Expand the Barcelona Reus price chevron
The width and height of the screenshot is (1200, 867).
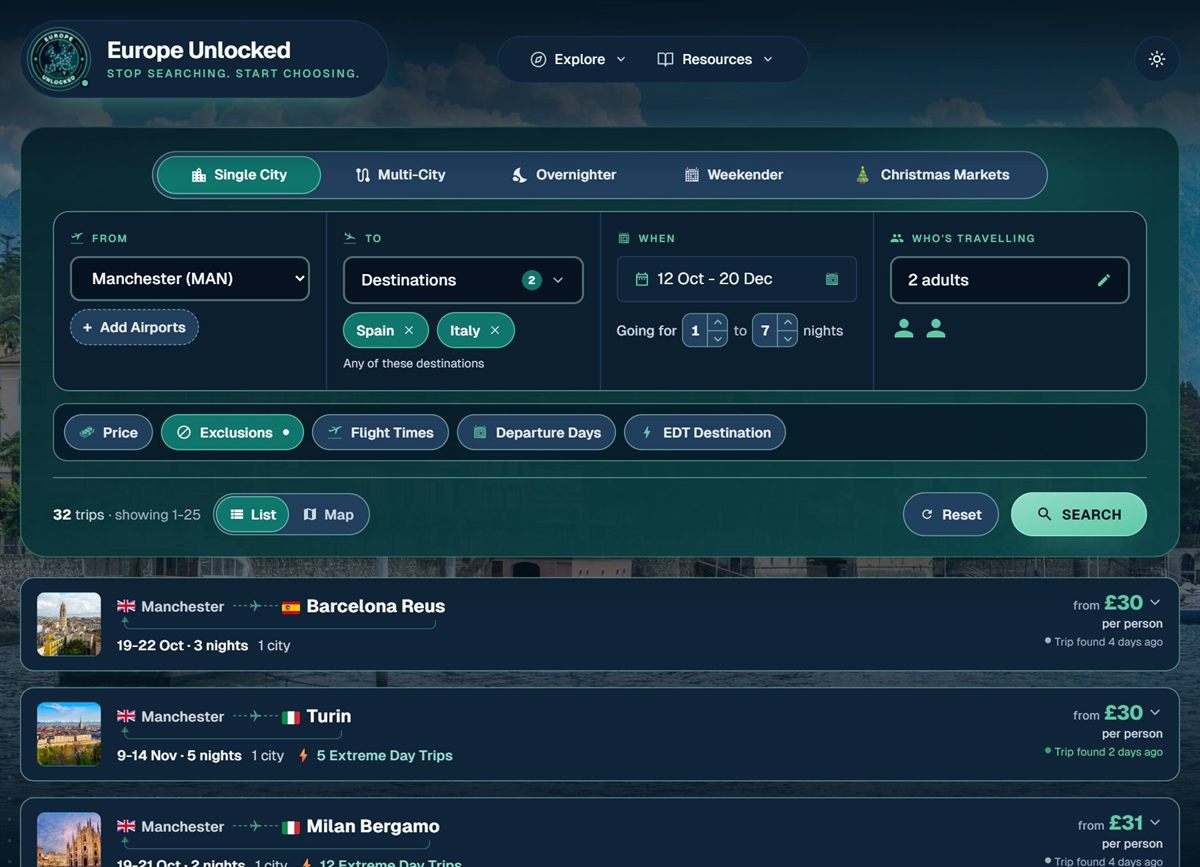click(x=1155, y=602)
